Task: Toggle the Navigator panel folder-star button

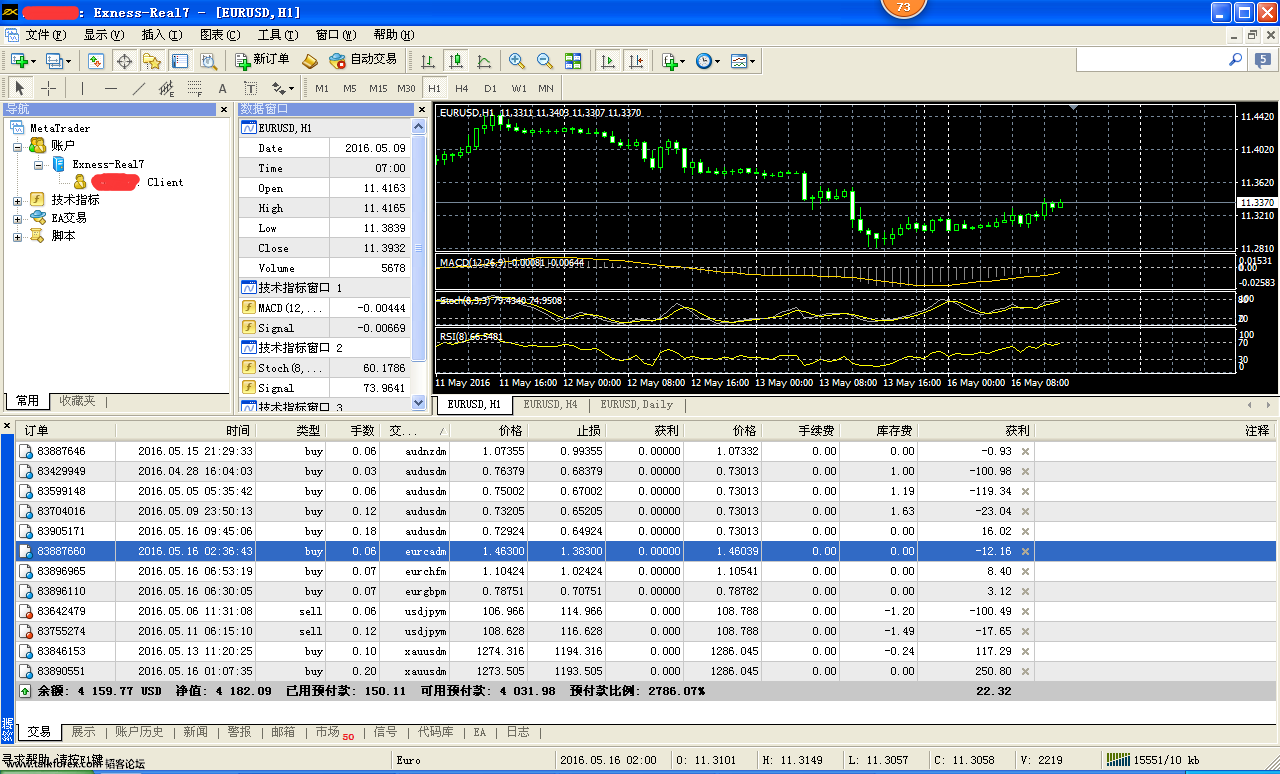Action: (152, 61)
